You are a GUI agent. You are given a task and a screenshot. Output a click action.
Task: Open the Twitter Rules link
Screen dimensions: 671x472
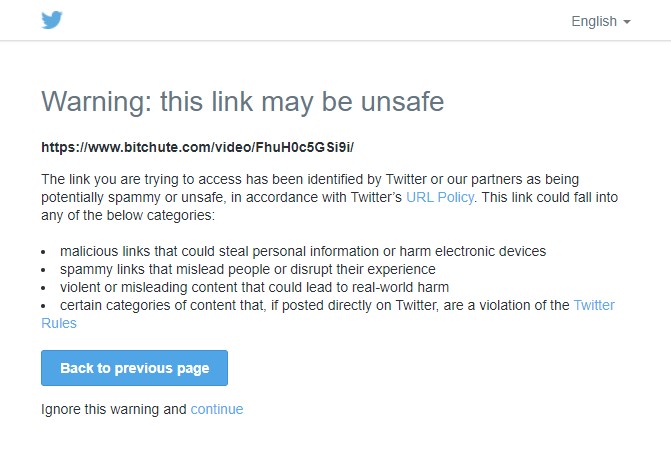(594, 305)
